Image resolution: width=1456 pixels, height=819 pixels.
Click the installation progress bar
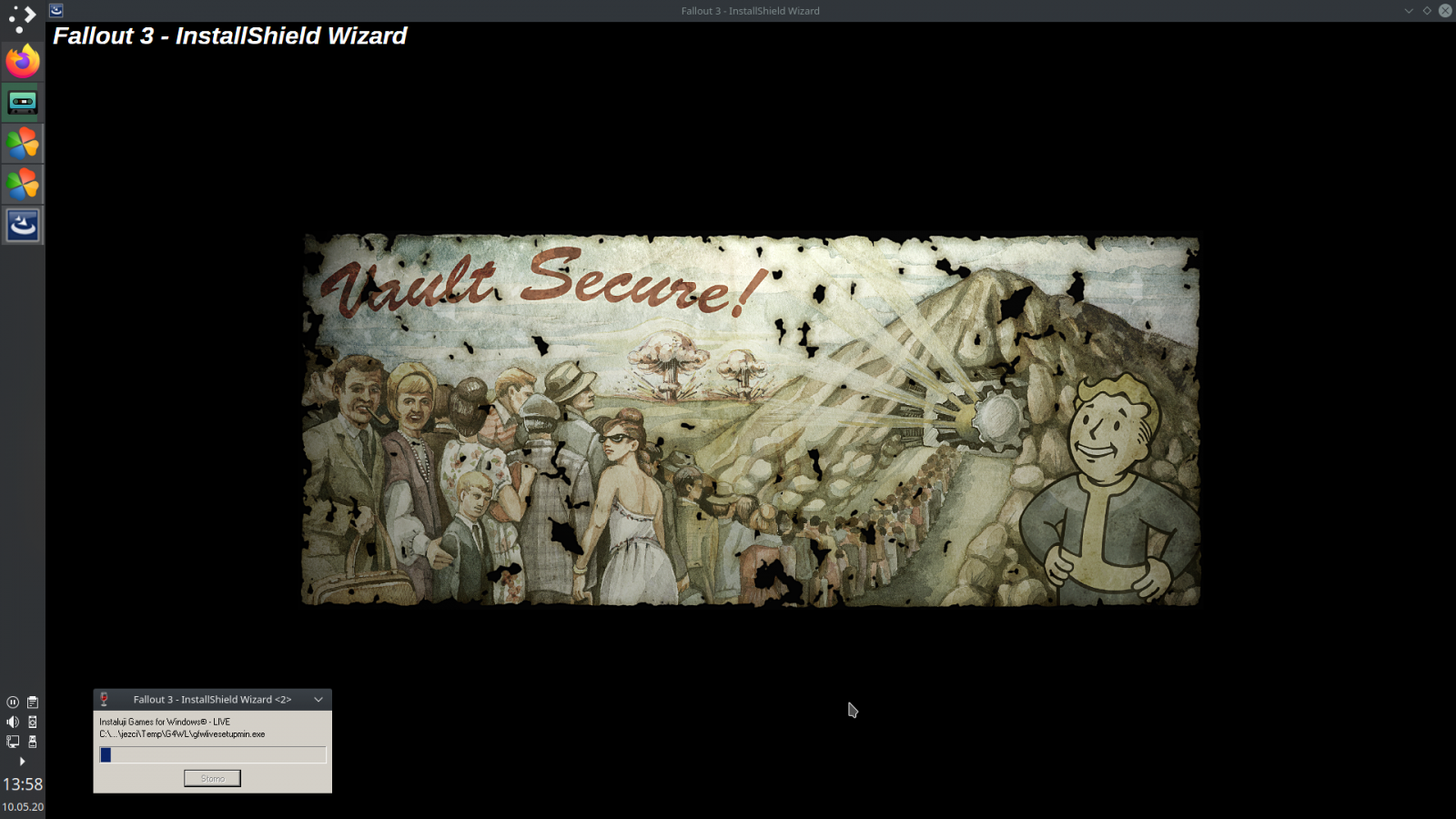[x=212, y=754]
